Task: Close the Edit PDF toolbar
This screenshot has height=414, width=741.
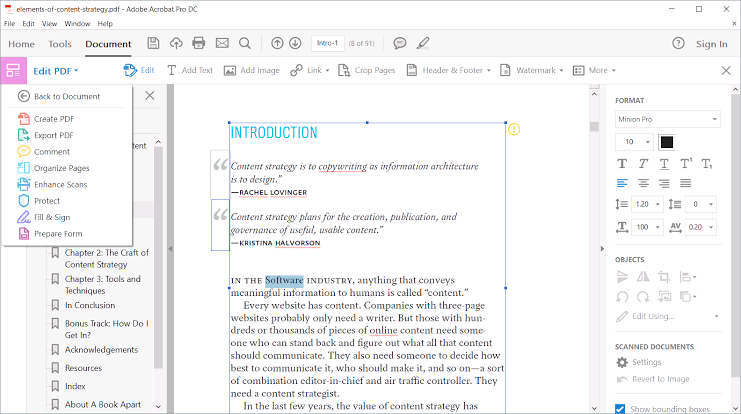Action: [x=726, y=71]
